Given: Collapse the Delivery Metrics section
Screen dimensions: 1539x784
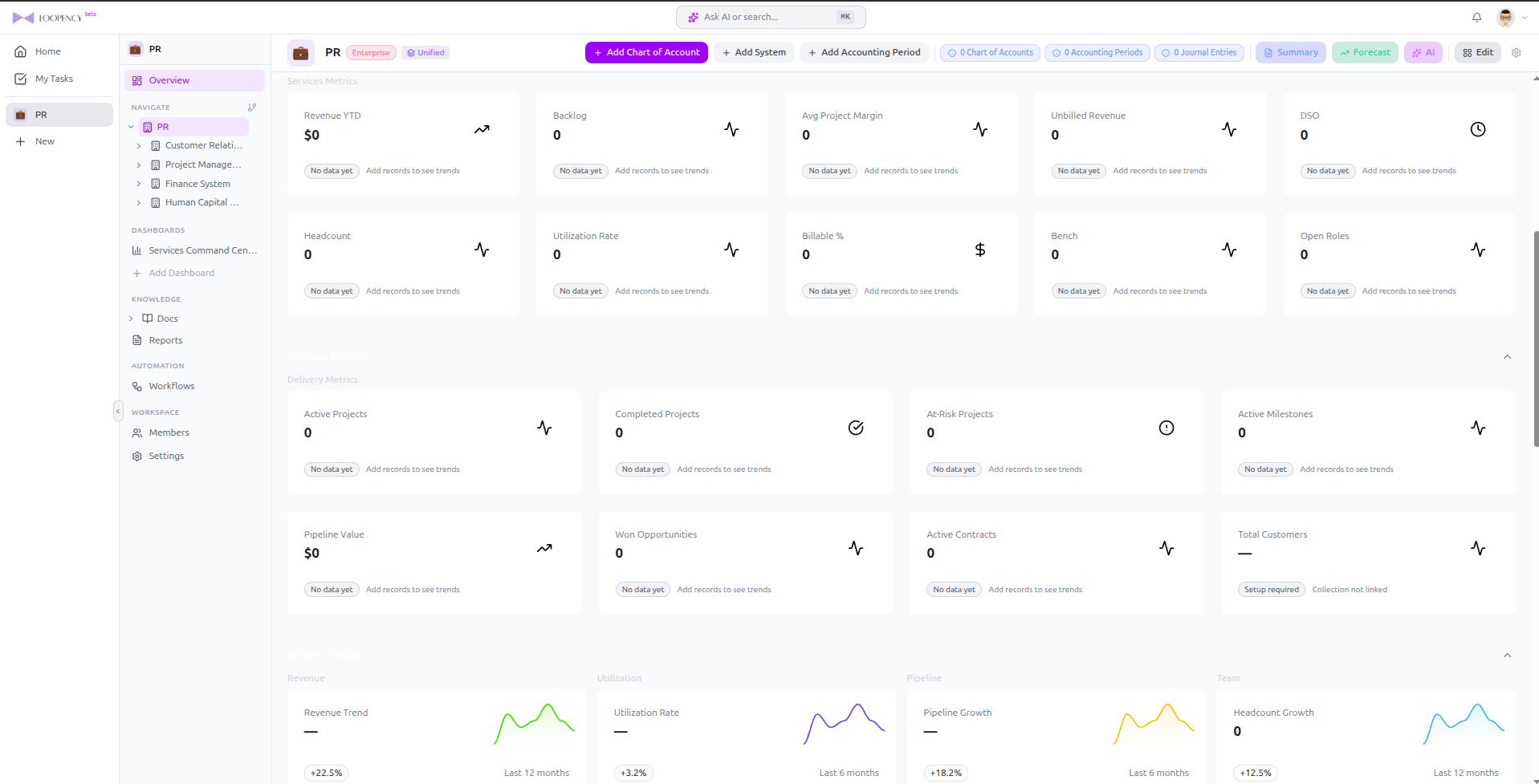Looking at the screenshot, I should tap(1508, 357).
